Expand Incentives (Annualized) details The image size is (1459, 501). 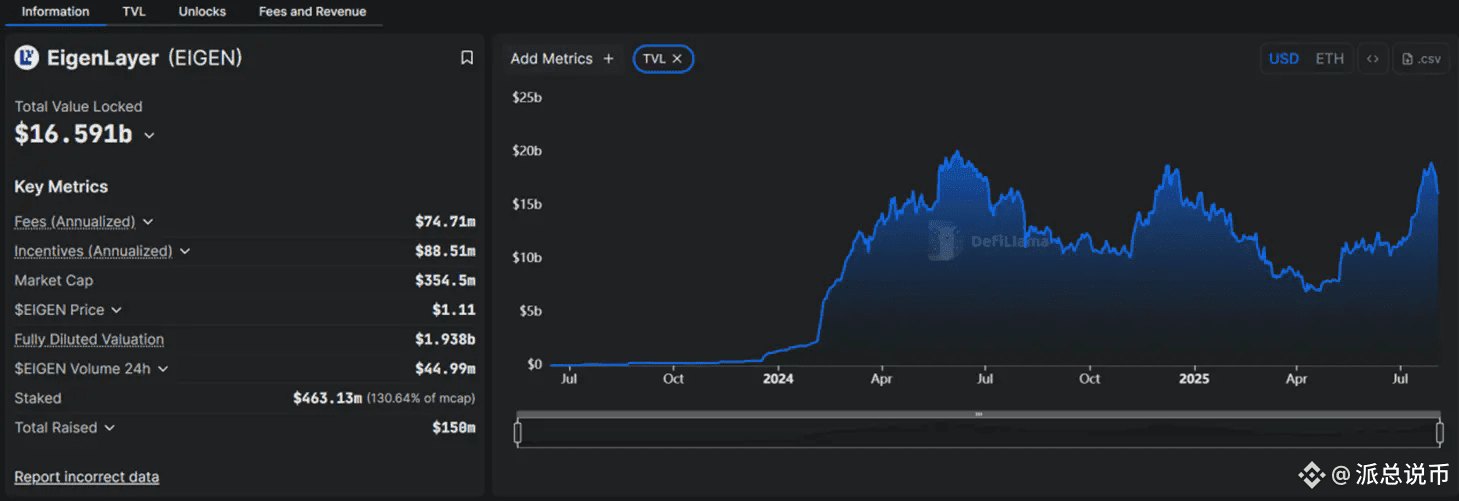coord(185,251)
